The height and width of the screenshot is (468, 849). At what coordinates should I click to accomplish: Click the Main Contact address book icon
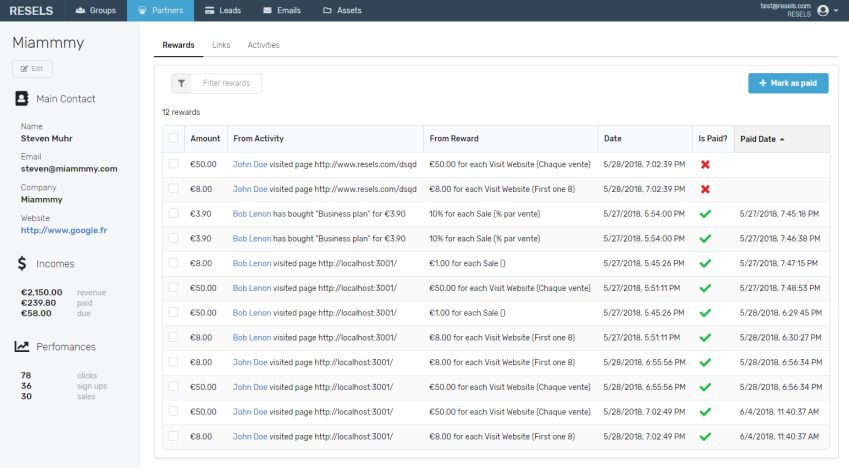(x=22, y=99)
